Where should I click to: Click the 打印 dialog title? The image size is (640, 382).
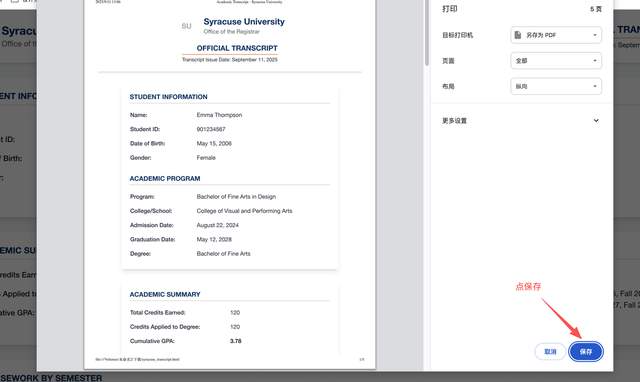450,9
